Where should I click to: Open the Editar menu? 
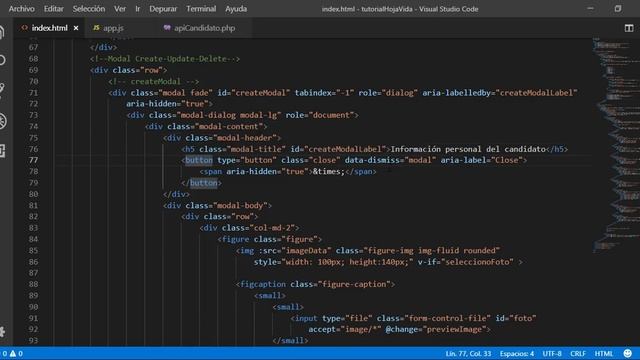point(53,9)
